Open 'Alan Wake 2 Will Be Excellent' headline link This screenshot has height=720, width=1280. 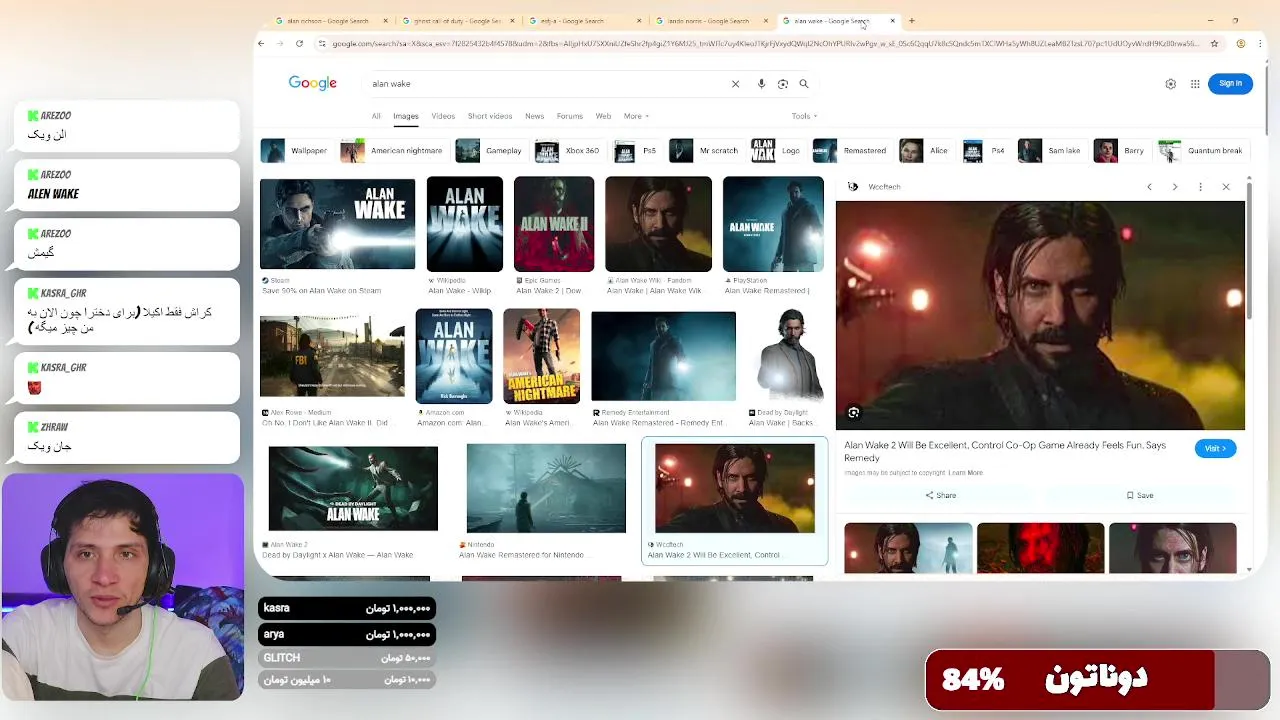1005,451
